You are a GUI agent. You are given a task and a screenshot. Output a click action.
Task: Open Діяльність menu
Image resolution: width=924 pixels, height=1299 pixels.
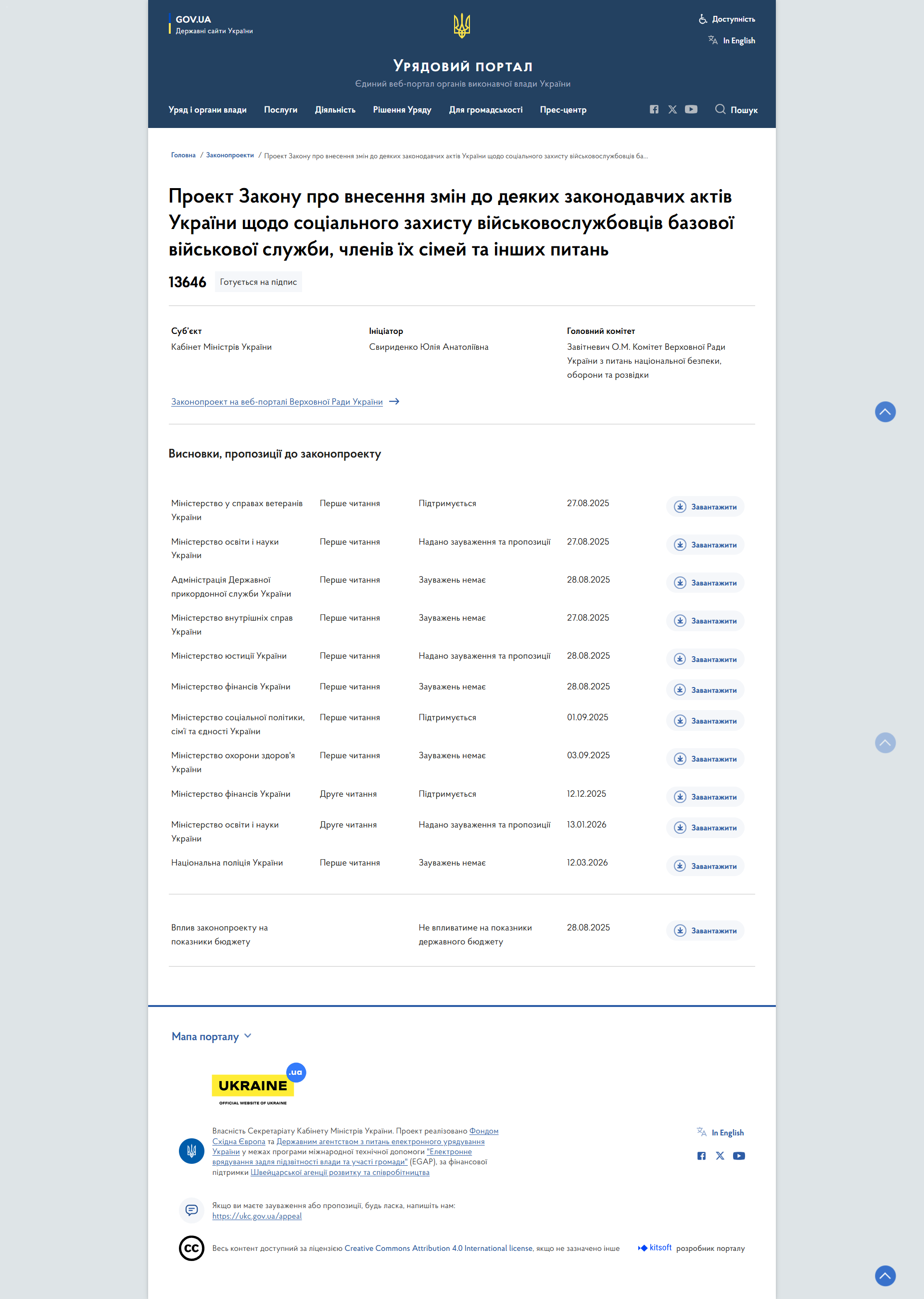click(x=335, y=110)
